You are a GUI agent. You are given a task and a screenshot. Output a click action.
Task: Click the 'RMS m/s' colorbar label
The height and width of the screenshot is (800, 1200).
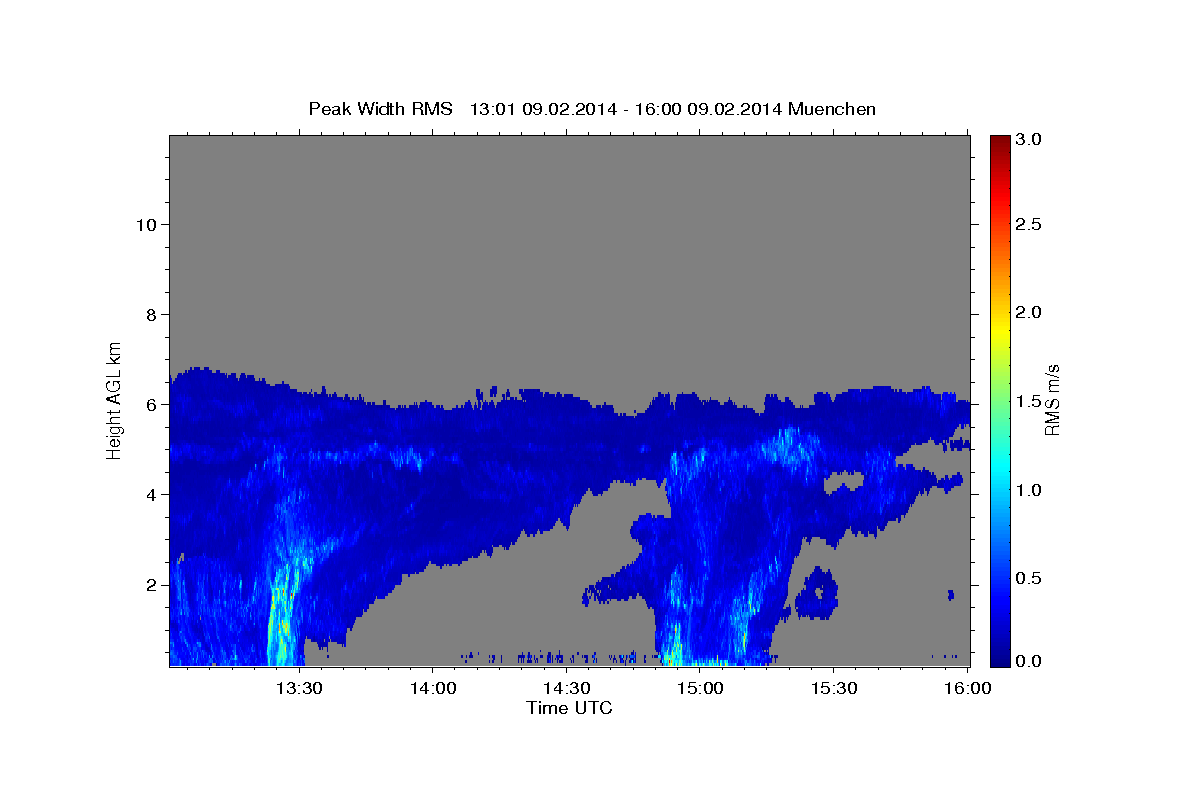1051,400
